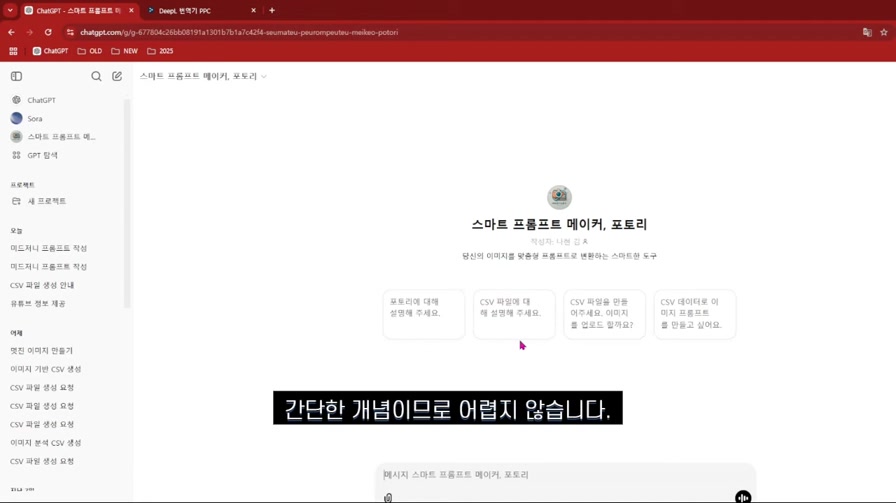
Task: Open the browser apps grid icon
Action: coord(13,51)
